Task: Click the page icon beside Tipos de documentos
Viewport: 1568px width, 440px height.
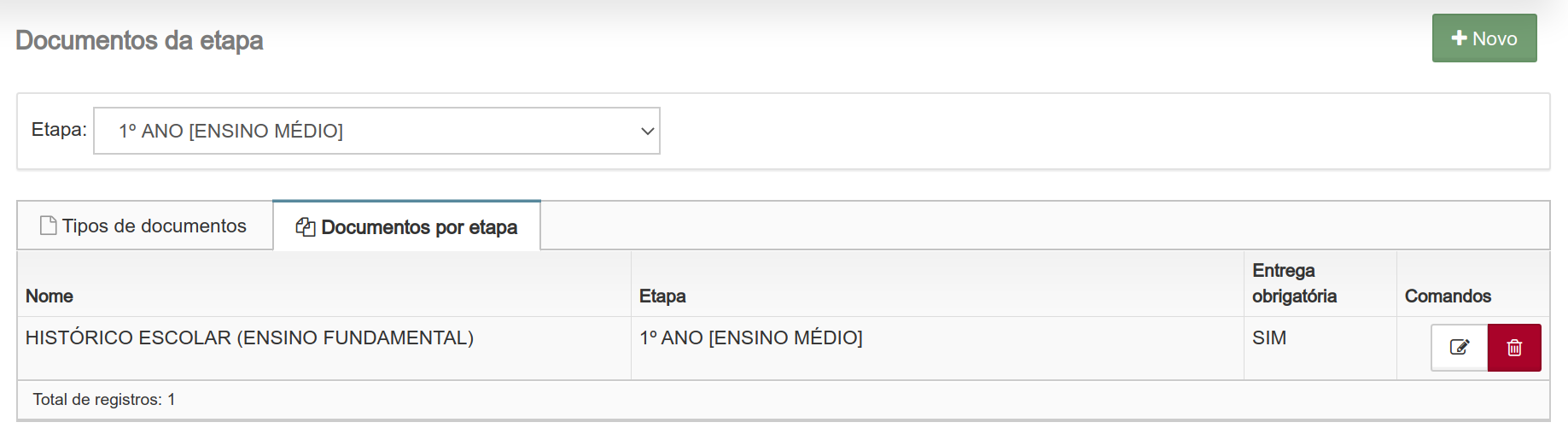Action: pos(49,226)
